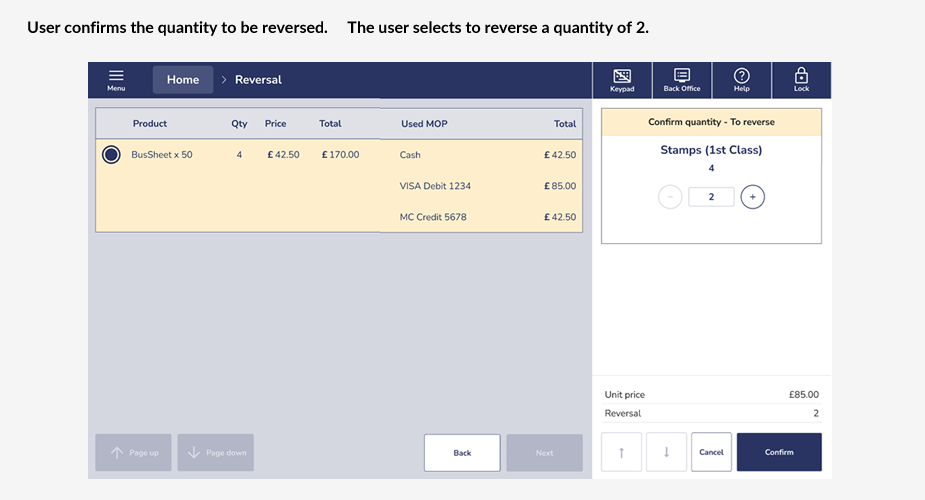Click the Stamps (1st Class) title
This screenshot has height=500, width=925.
711,150
